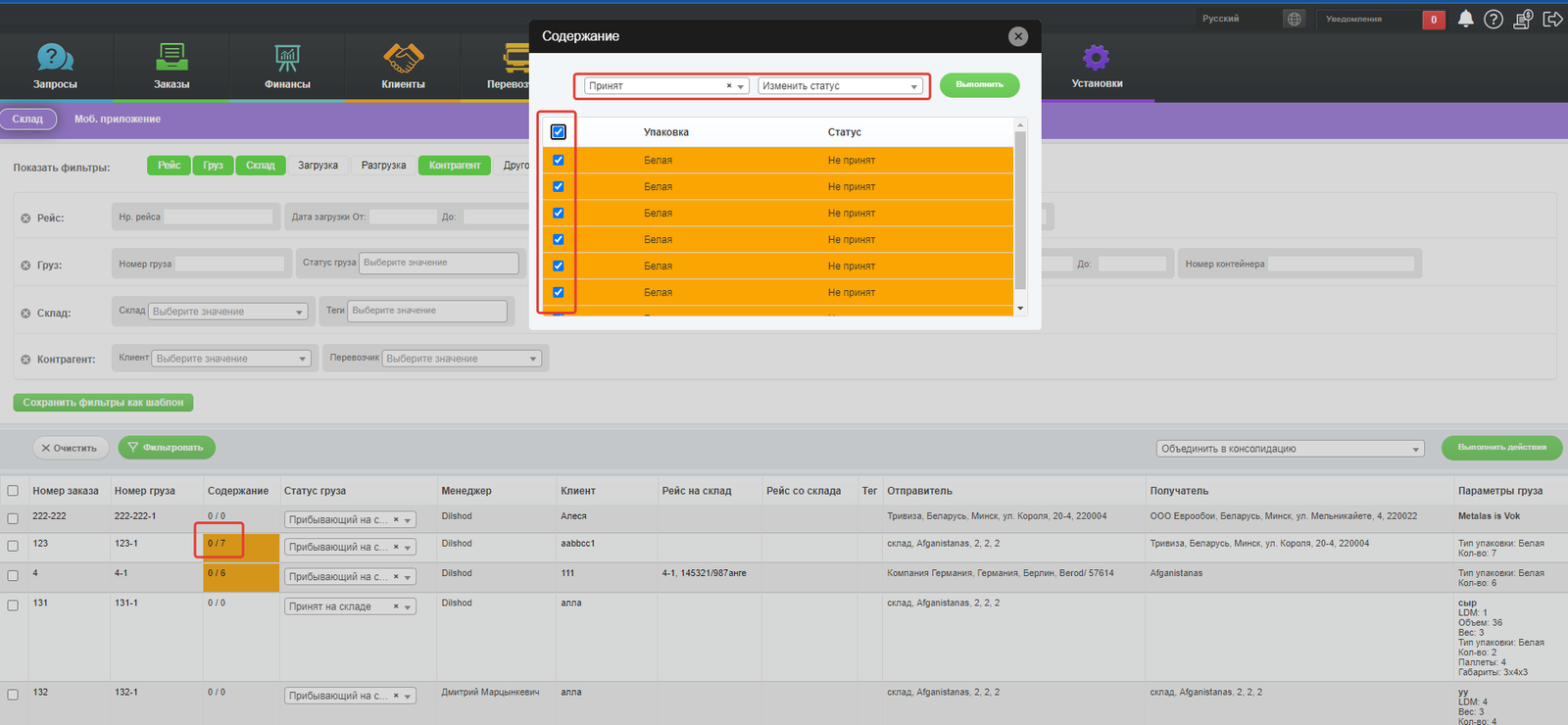Image resolution: width=1568 pixels, height=725 pixels.
Task: Click the Выполнить действия button
Action: coord(1501,448)
